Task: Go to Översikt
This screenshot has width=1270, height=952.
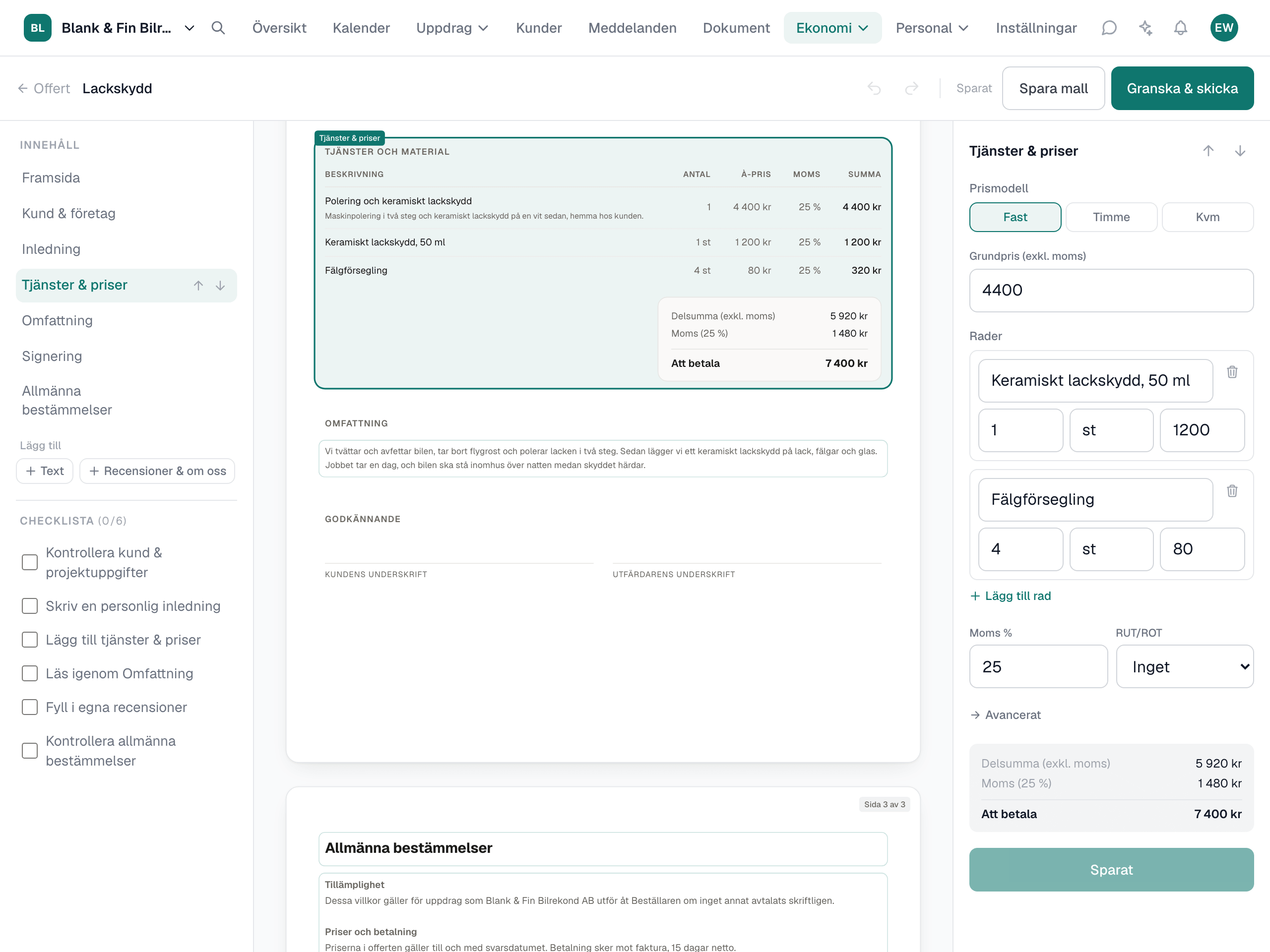Action: (x=279, y=28)
